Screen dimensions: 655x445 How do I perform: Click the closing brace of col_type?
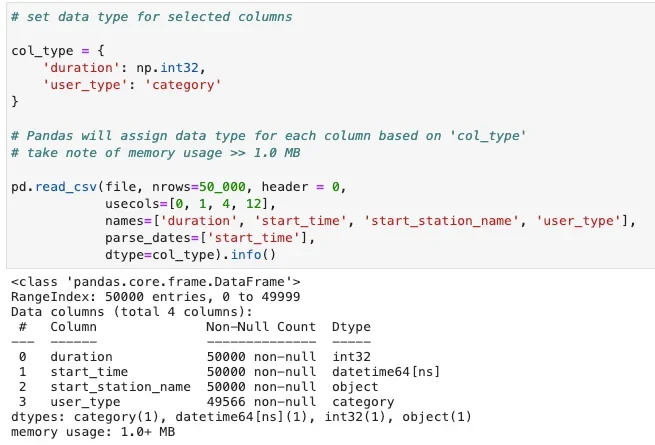click(x=15, y=102)
